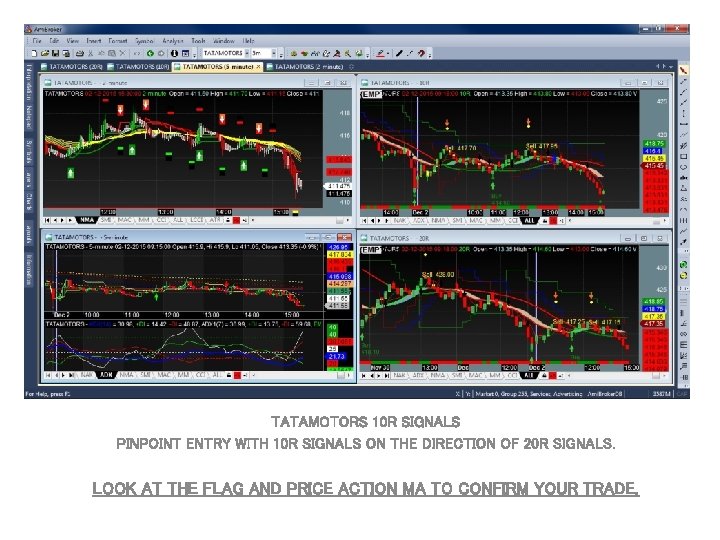Image resolution: width=720 pixels, height=540 pixels.
Task: Click the Save floppy disk icon
Action: [x=56, y=53]
